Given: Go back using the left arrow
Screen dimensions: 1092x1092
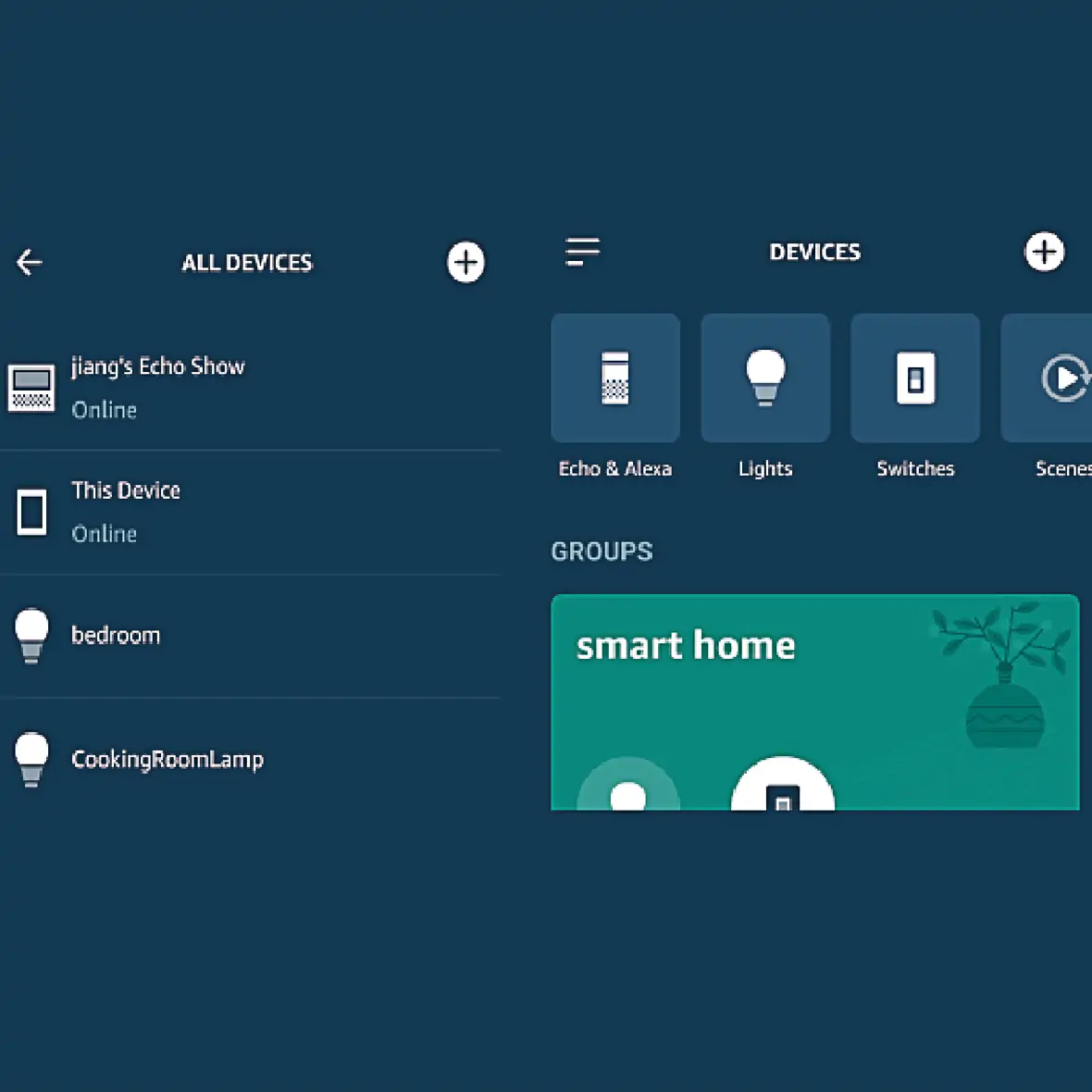Looking at the screenshot, I should pos(30,263).
